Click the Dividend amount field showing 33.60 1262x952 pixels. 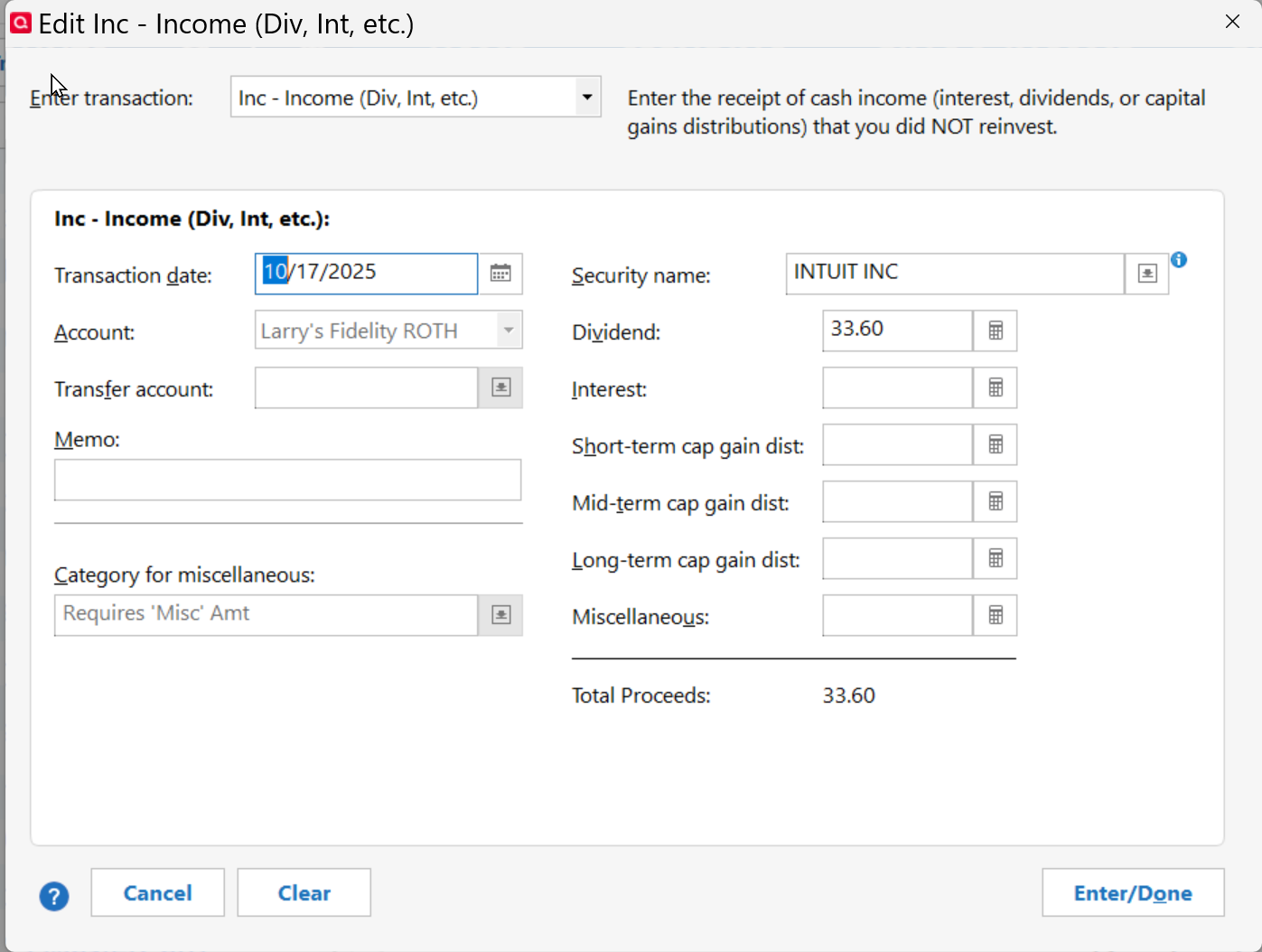click(x=897, y=331)
